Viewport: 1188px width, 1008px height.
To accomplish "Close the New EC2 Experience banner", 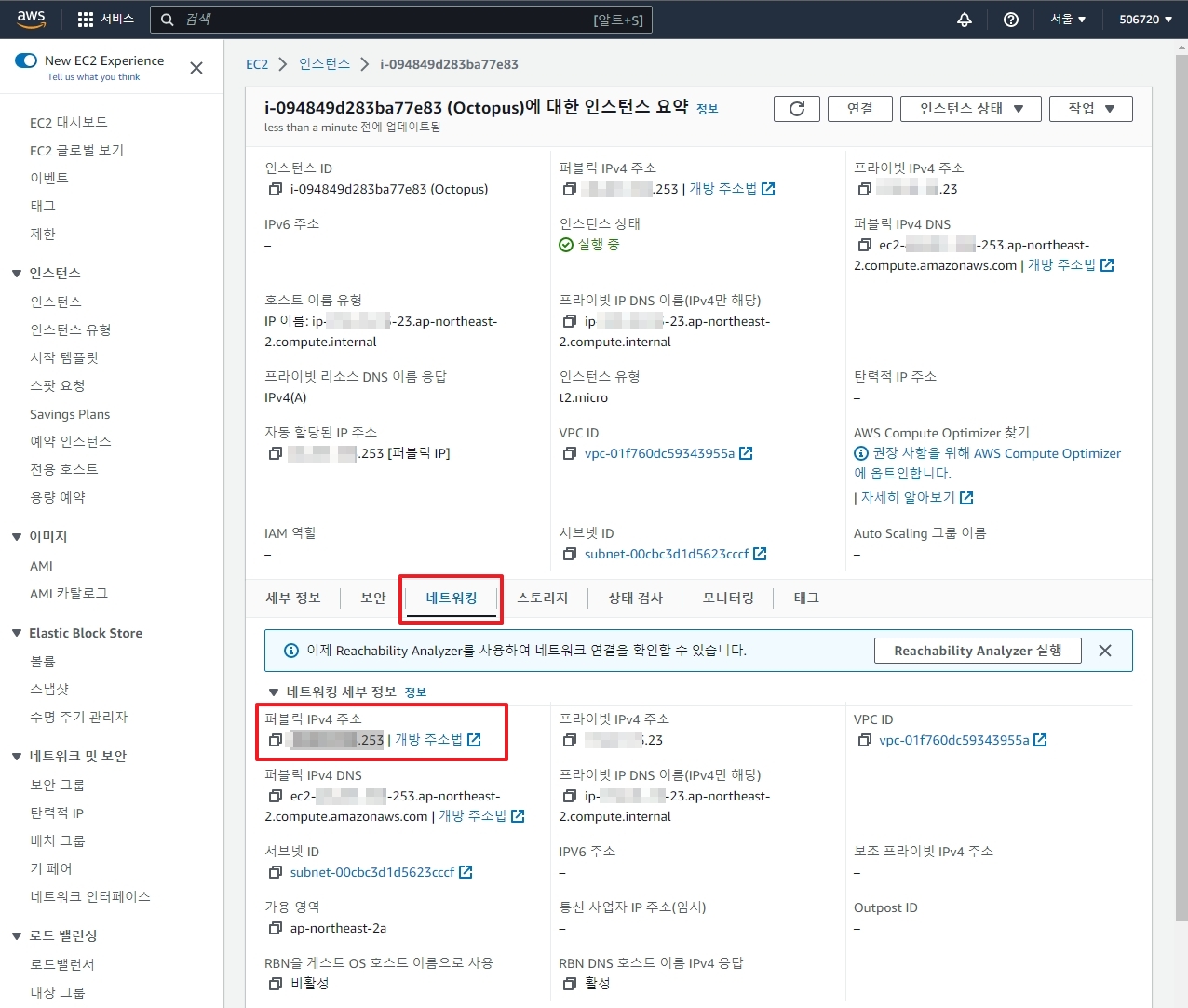I will pos(196,68).
